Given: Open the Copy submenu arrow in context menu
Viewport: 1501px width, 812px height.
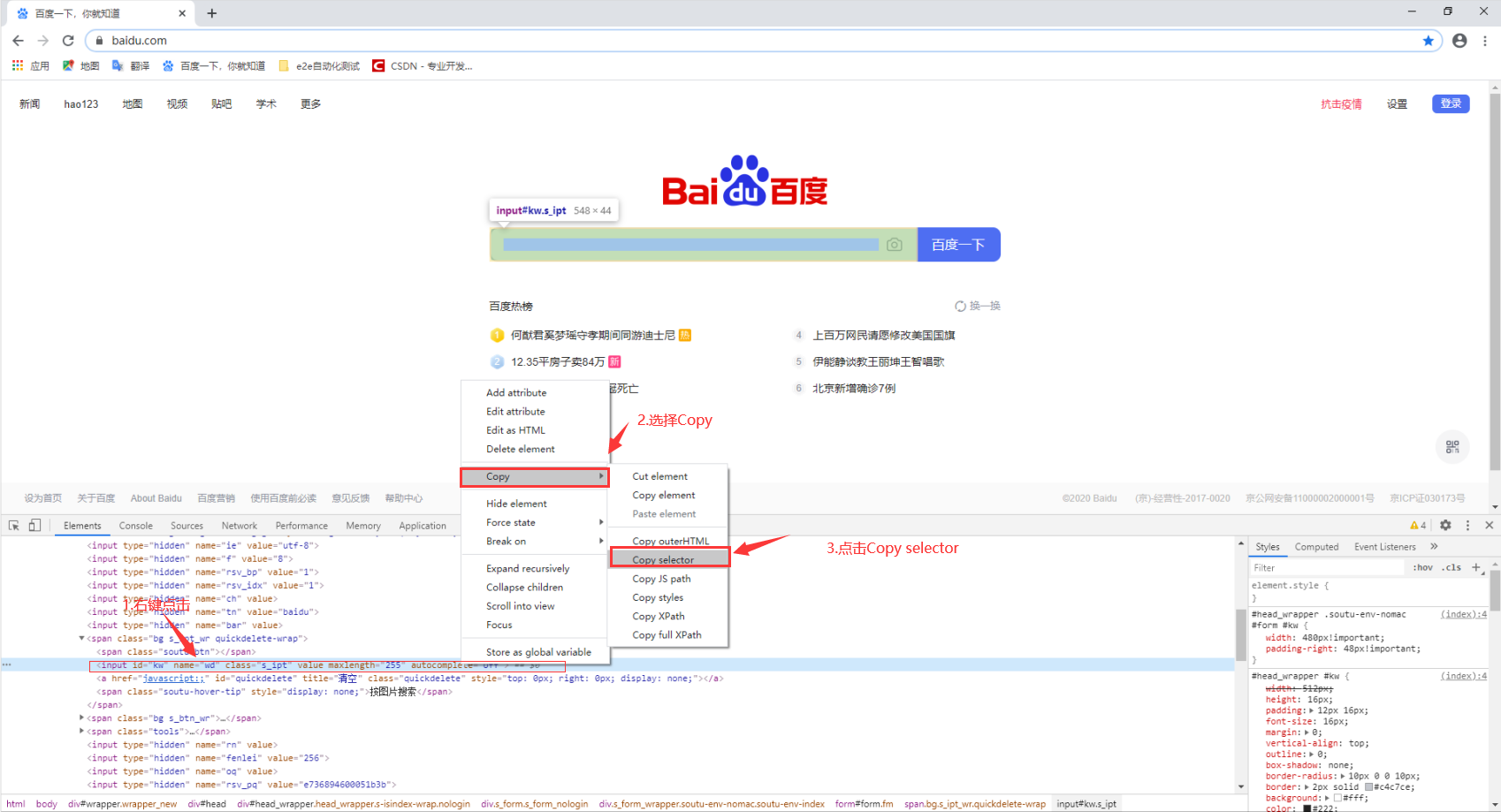Looking at the screenshot, I should pyautogui.click(x=600, y=476).
